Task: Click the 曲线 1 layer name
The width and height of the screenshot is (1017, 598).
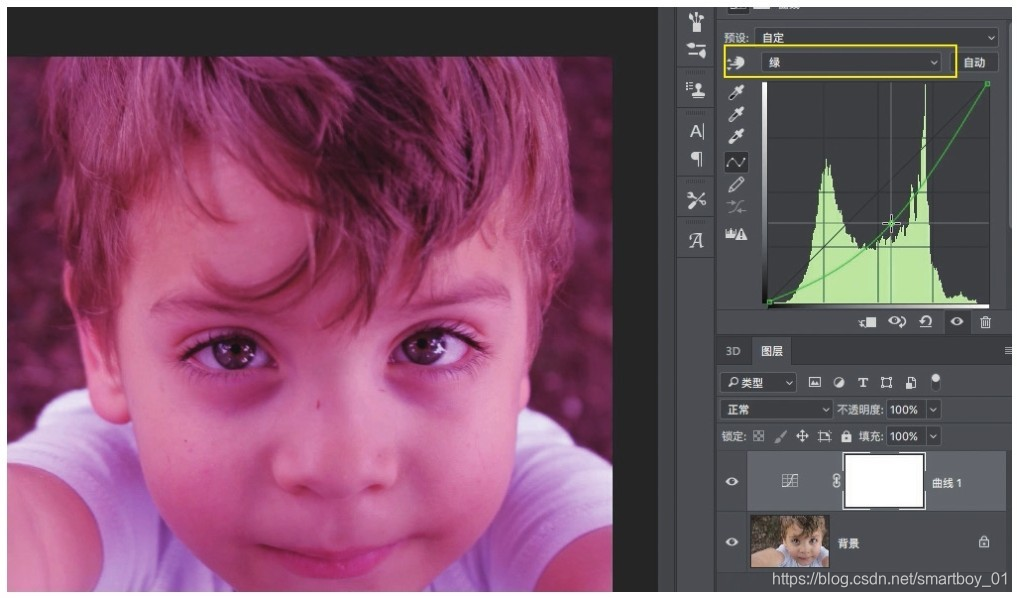Action: (947, 483)
